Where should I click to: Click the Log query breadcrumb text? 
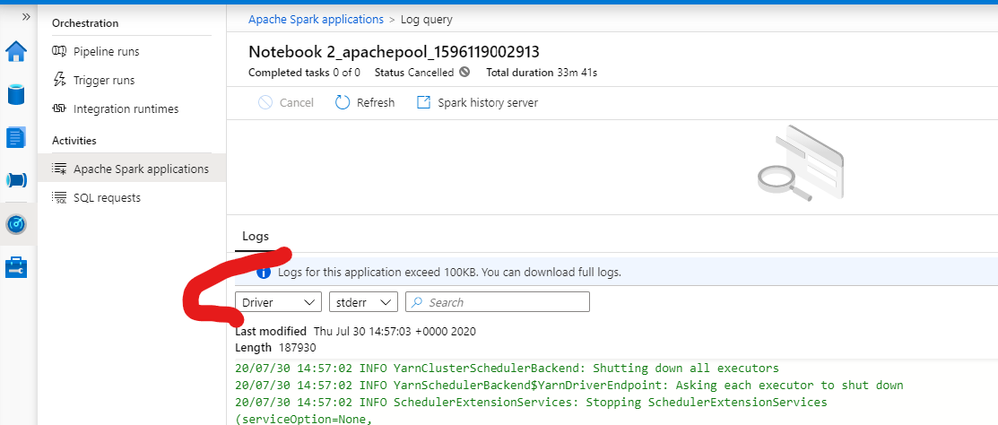click(x=426, y=19)
